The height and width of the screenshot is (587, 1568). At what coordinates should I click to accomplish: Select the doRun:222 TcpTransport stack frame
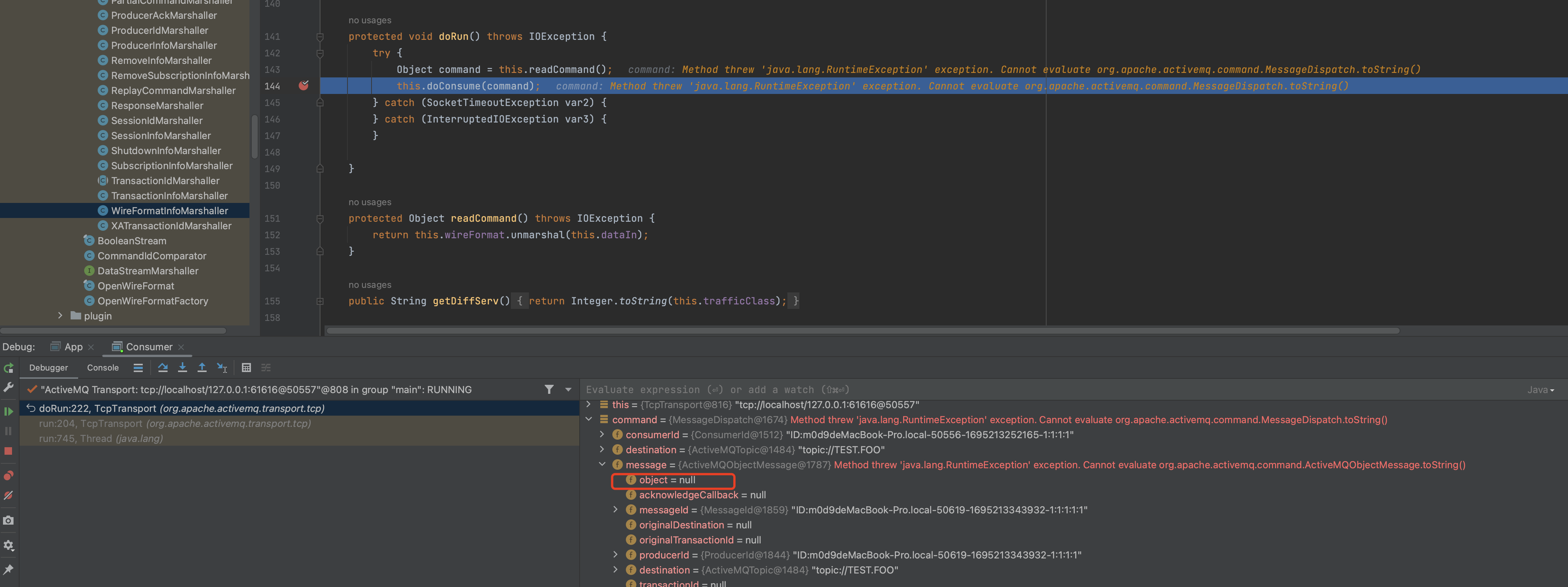pyautogui.click(x=299, y=408)
